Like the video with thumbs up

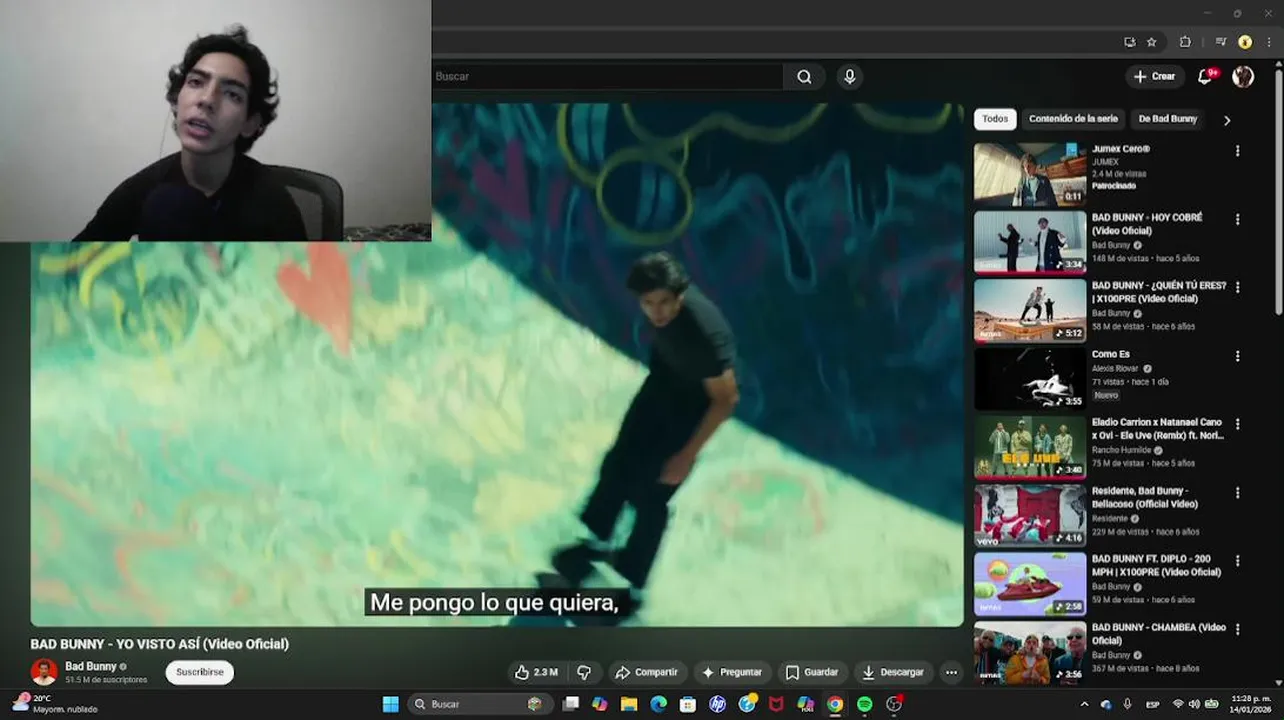click(536, 673)
